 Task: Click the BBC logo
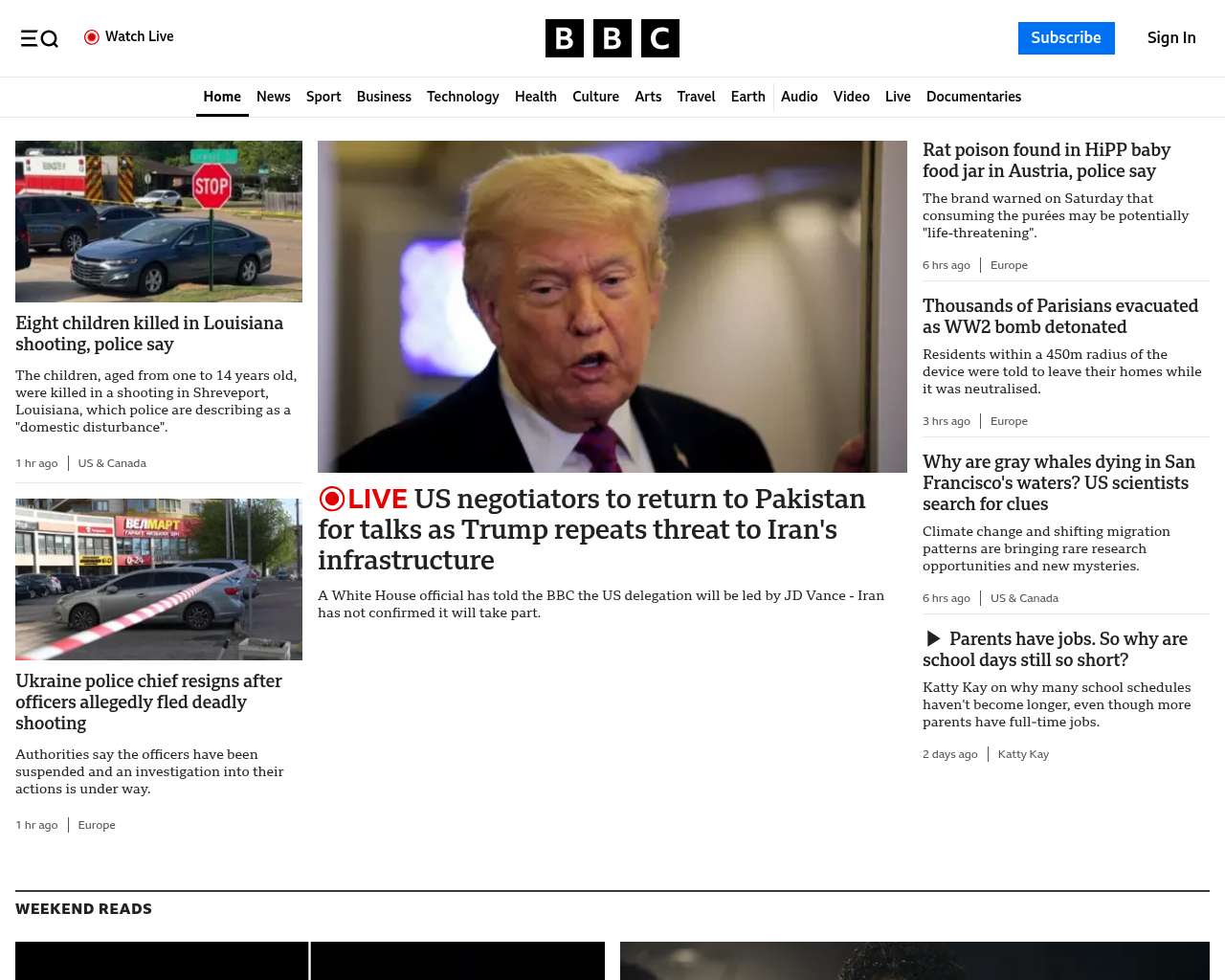[612, 38]
